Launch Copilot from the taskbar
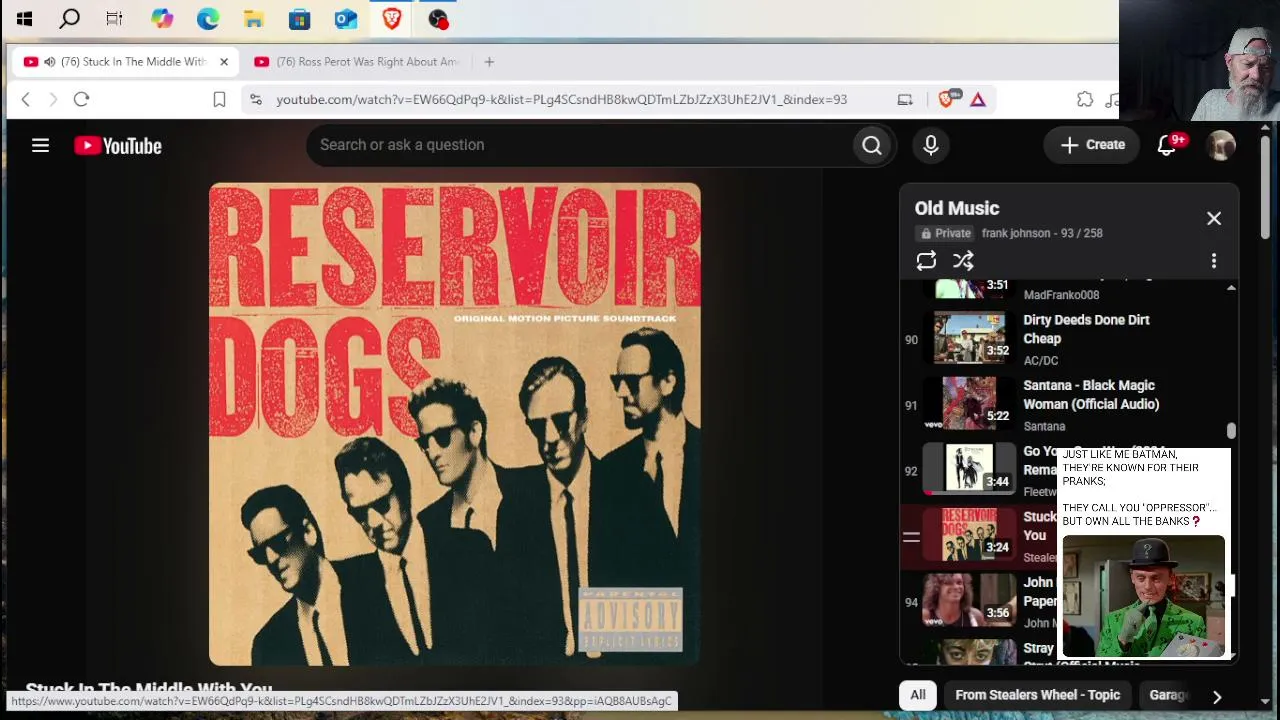The width and height of the screenshot is (1280, 720). pos(162,18)
